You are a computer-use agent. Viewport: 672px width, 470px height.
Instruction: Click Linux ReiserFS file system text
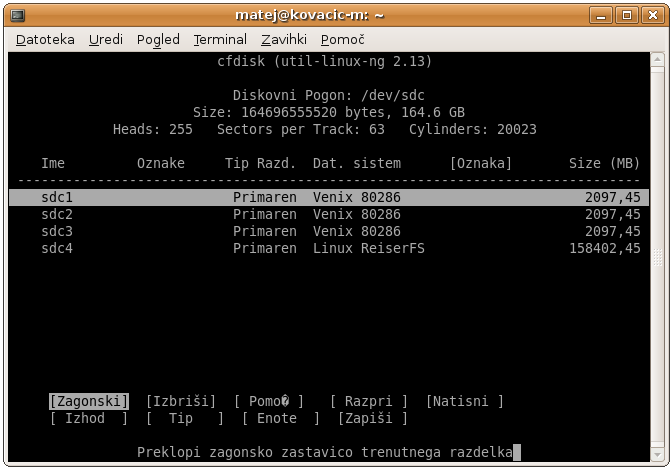click(369, 248)
